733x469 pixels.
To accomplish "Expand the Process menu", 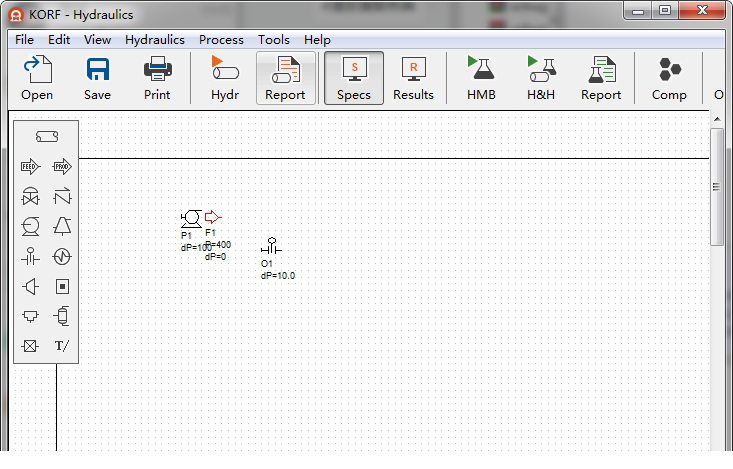I will tap(221, 40).
